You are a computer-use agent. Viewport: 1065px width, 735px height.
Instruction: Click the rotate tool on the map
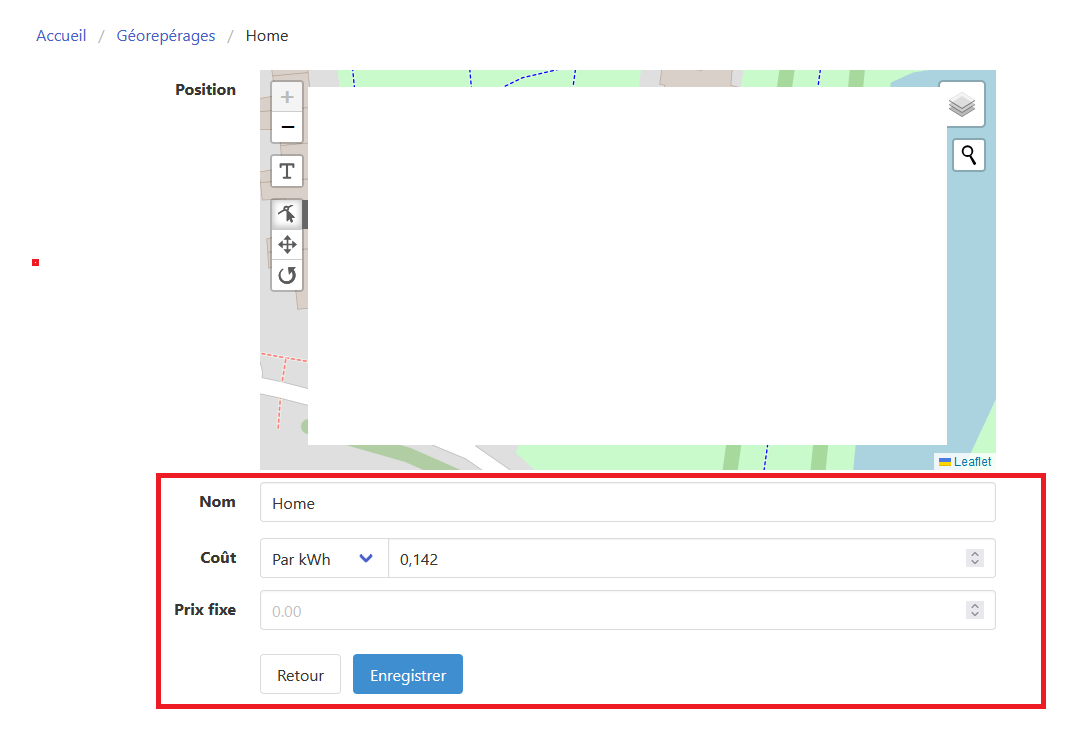coord(287,275)
